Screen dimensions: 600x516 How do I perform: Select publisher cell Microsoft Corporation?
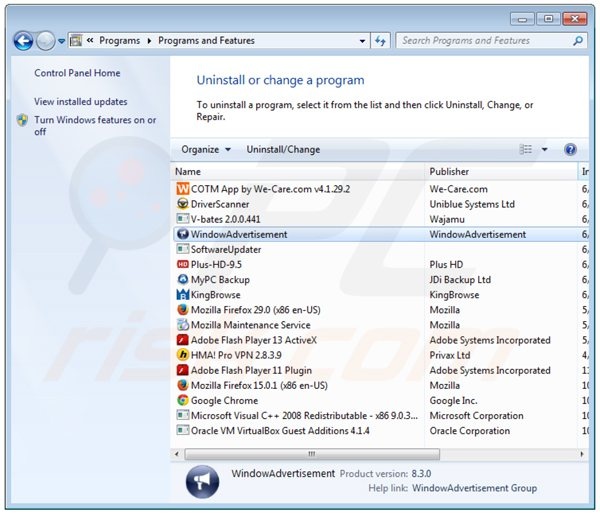tap(476, 416)
